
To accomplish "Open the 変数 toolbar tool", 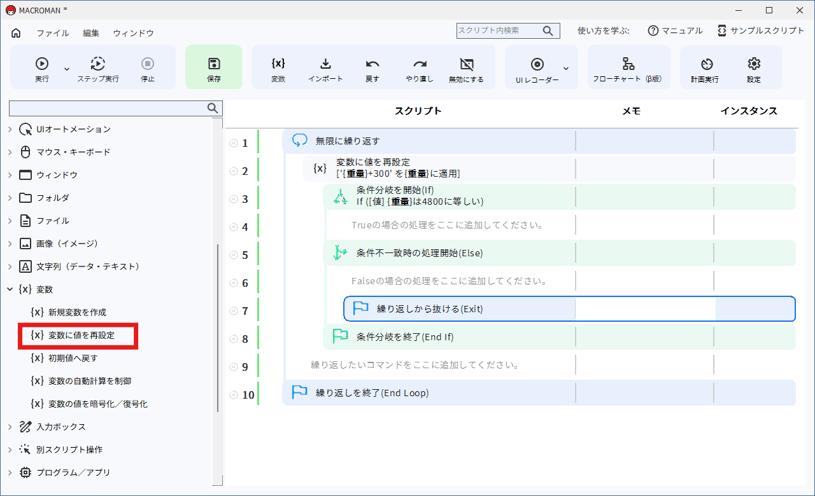I will pos(278,69).
